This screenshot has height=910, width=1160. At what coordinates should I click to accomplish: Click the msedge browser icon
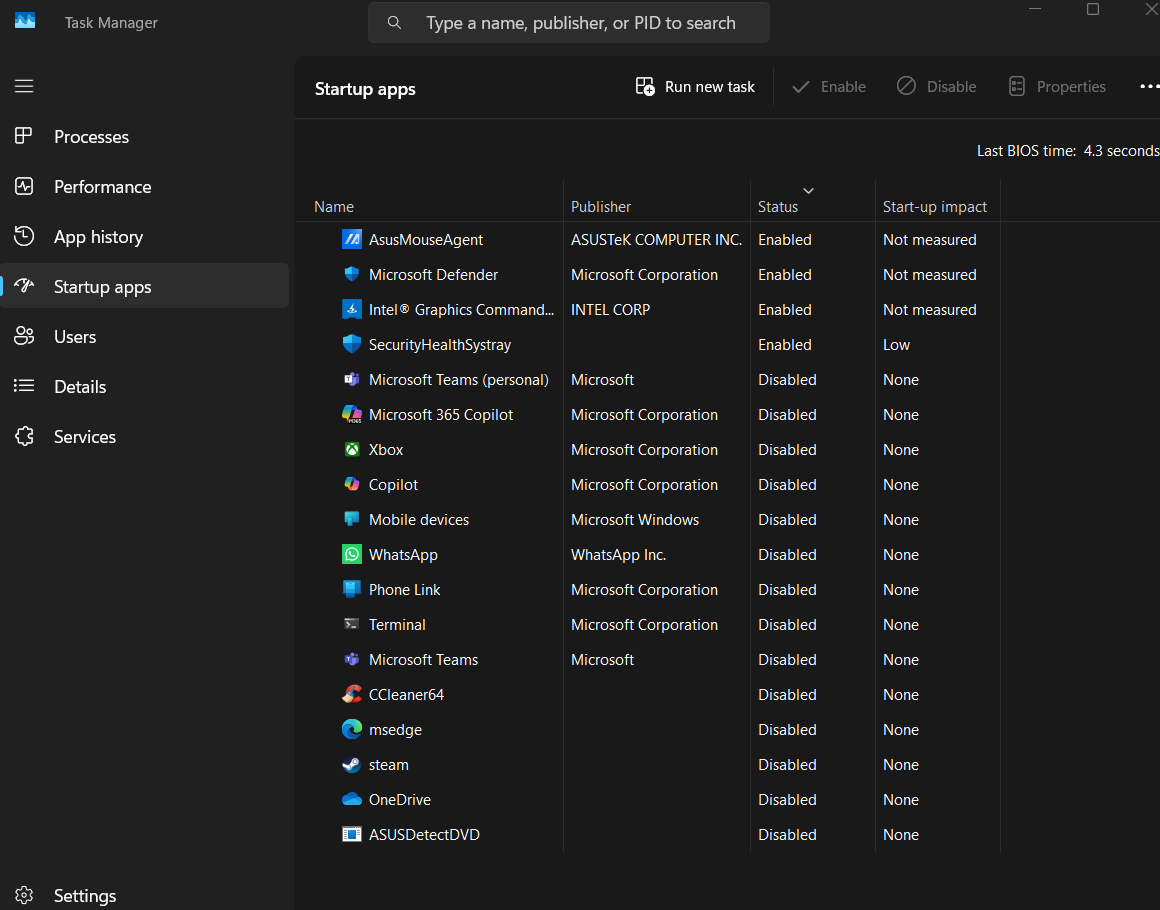coord(351,730)
